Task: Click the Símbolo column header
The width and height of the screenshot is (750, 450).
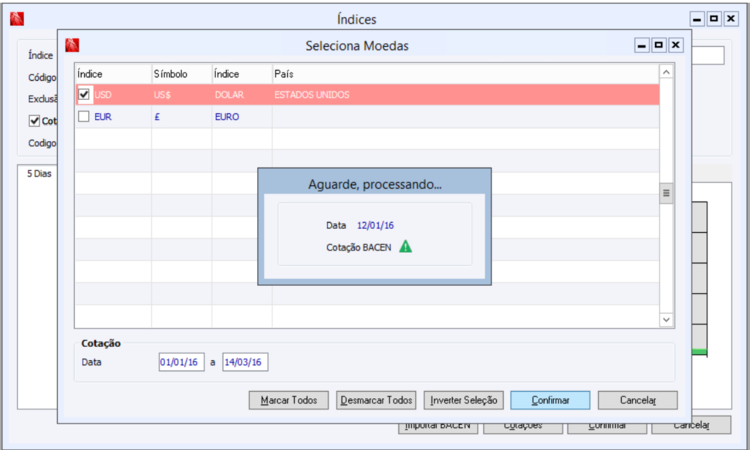Action: tap(182, 74)
